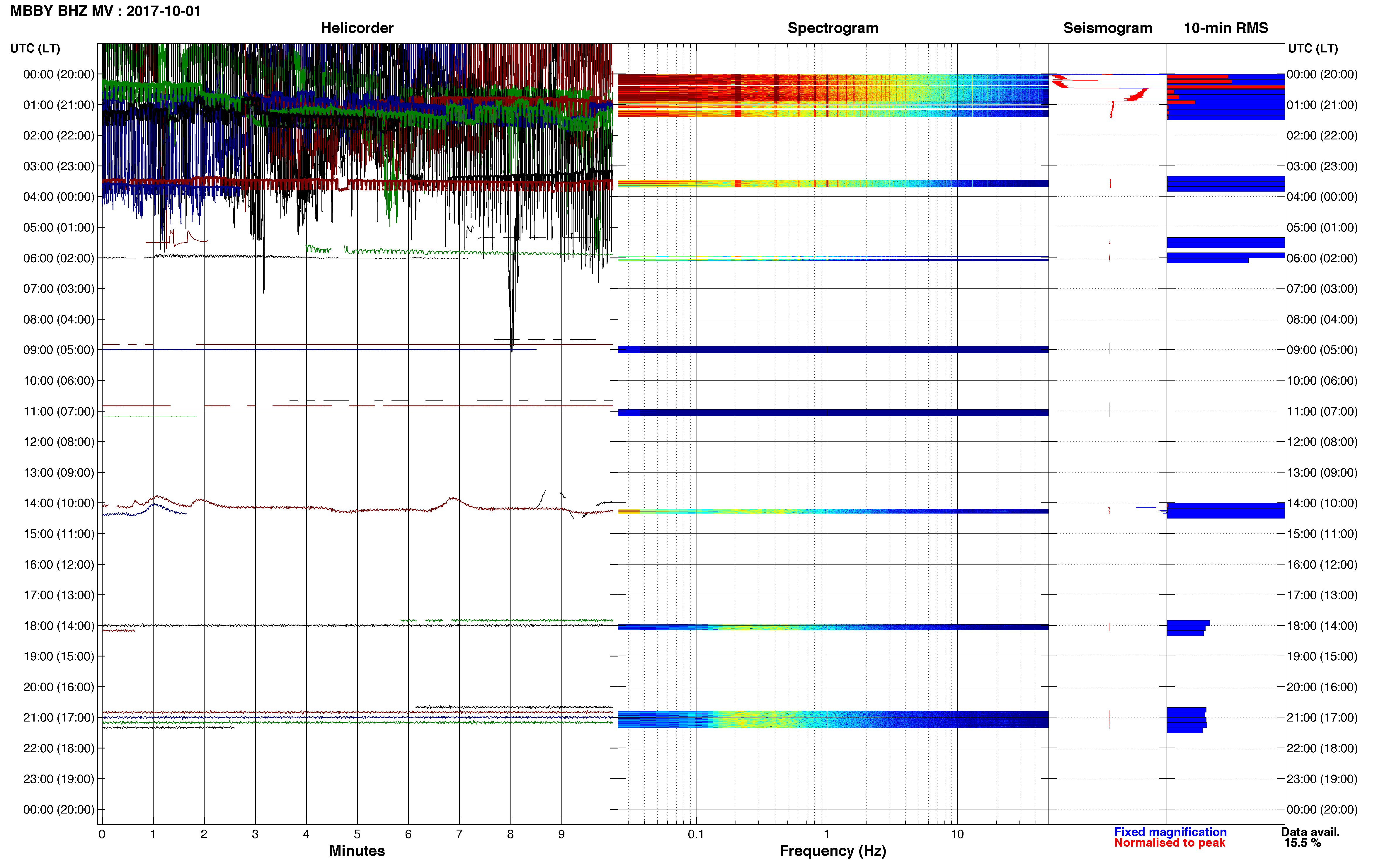The width and height of the screenshot is (1389, 868).
Task: Click the helicorder minute tick '7'
Action: (x=459, y=835)
